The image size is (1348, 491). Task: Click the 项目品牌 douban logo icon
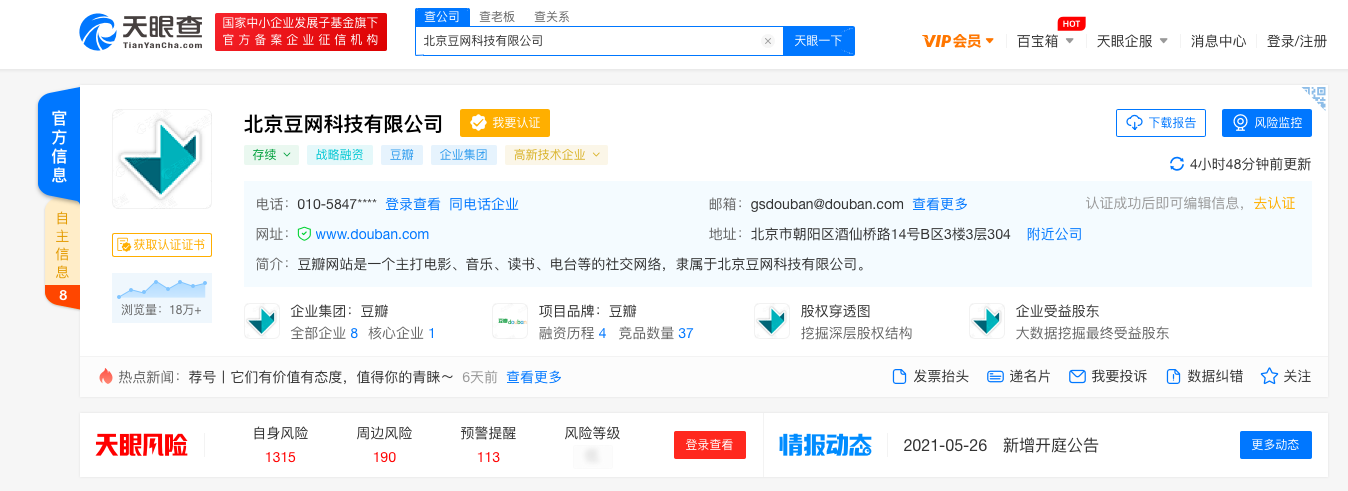510,321
